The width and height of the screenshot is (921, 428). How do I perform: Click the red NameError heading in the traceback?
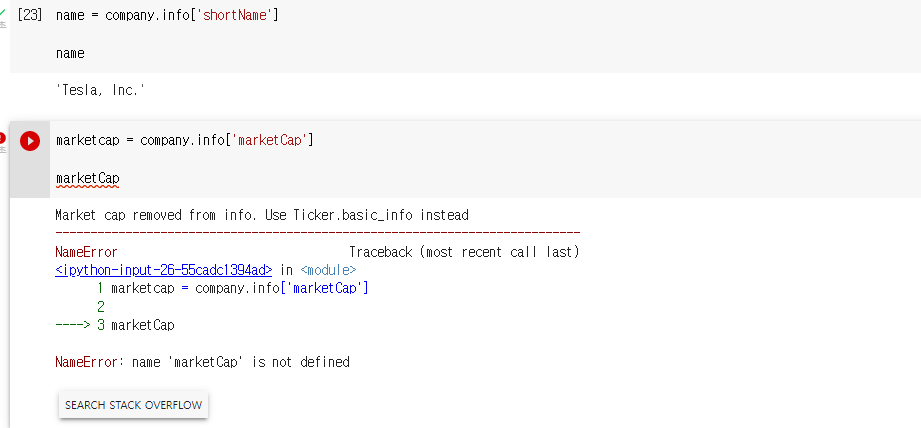tap(86, 252)
